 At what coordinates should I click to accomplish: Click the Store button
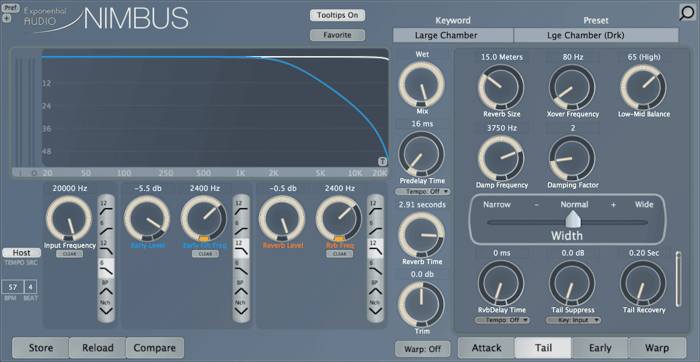click(41, 348)
